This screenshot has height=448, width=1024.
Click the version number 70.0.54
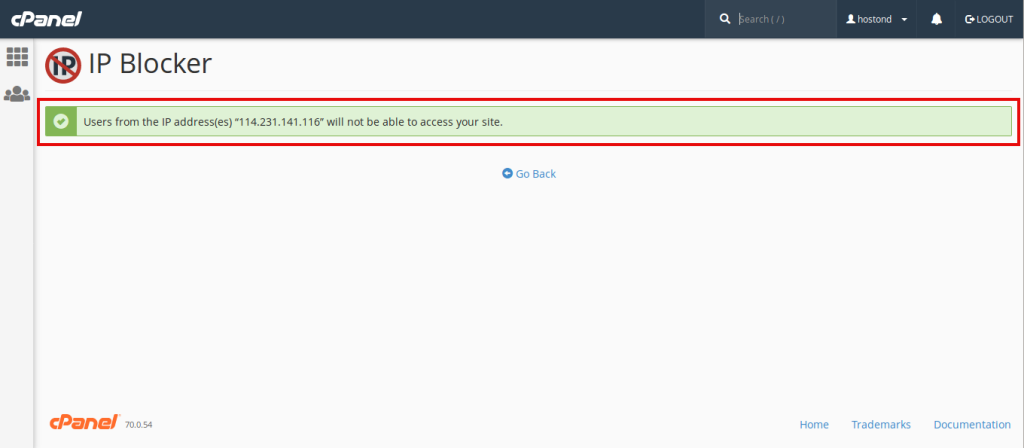tap(138, 425)
